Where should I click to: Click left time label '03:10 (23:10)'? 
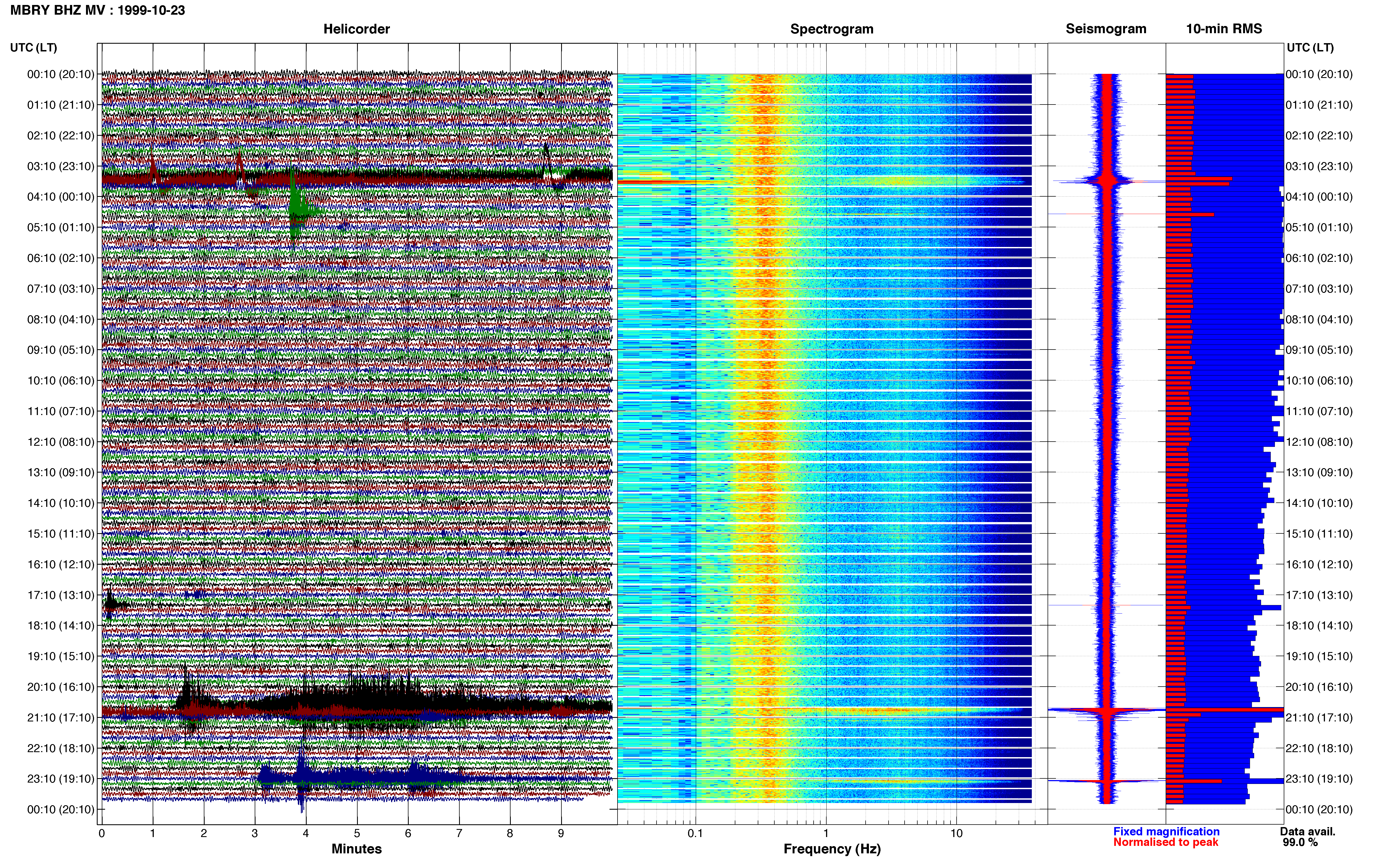[61, 166]
